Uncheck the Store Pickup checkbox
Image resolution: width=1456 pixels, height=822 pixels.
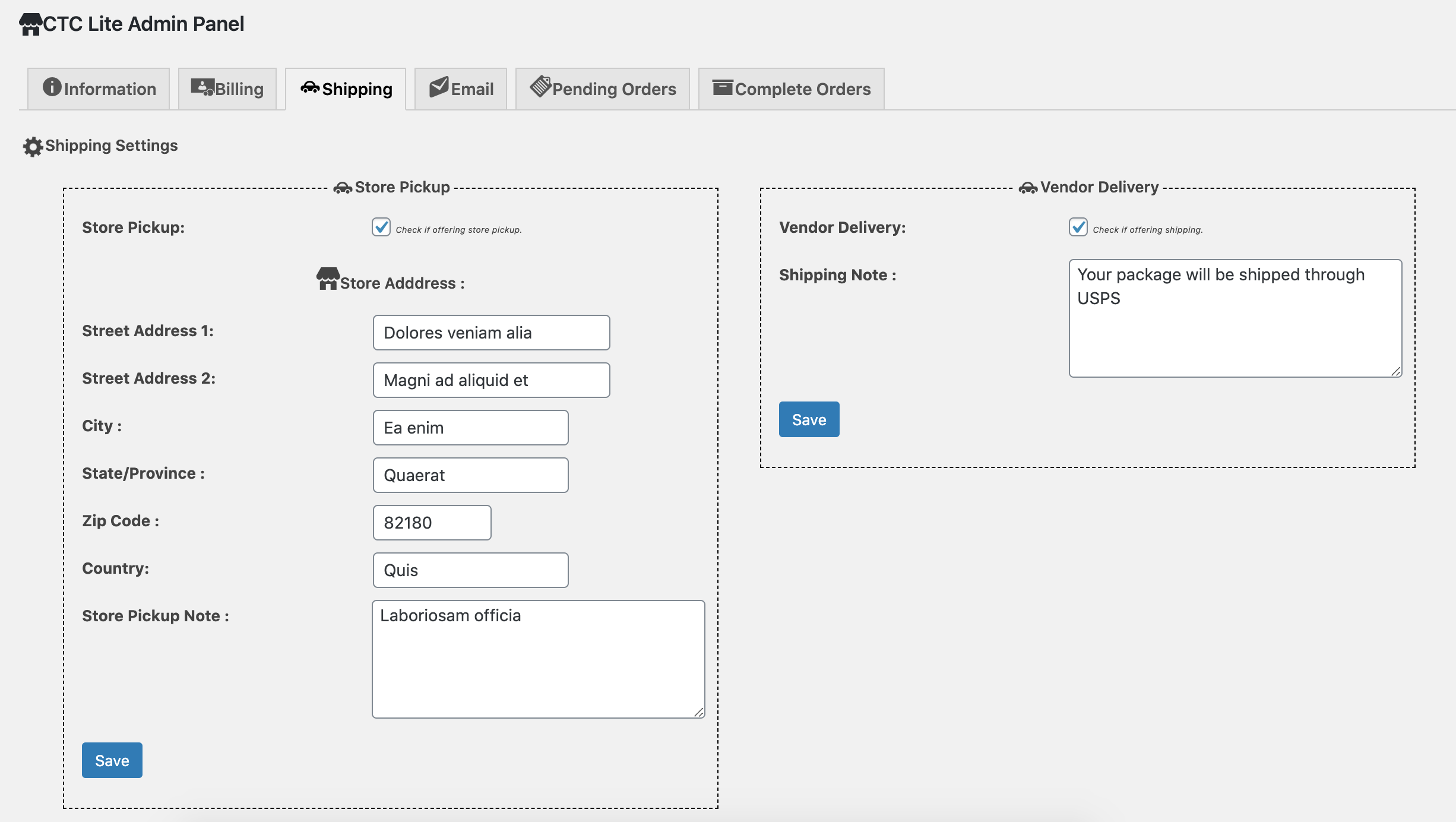tap(381, 227)
